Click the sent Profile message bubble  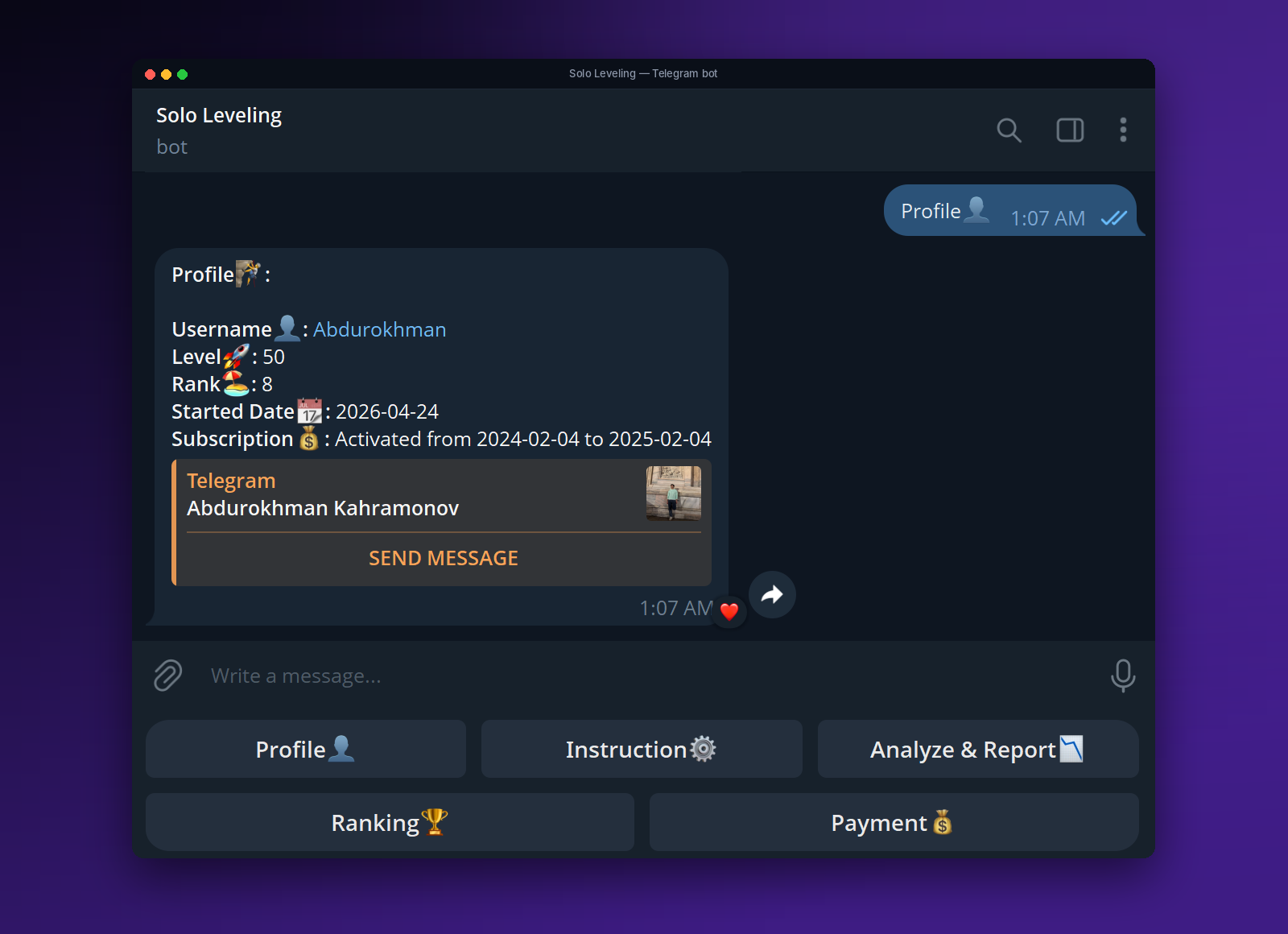pyautogui.click(x=1013, y=210)
